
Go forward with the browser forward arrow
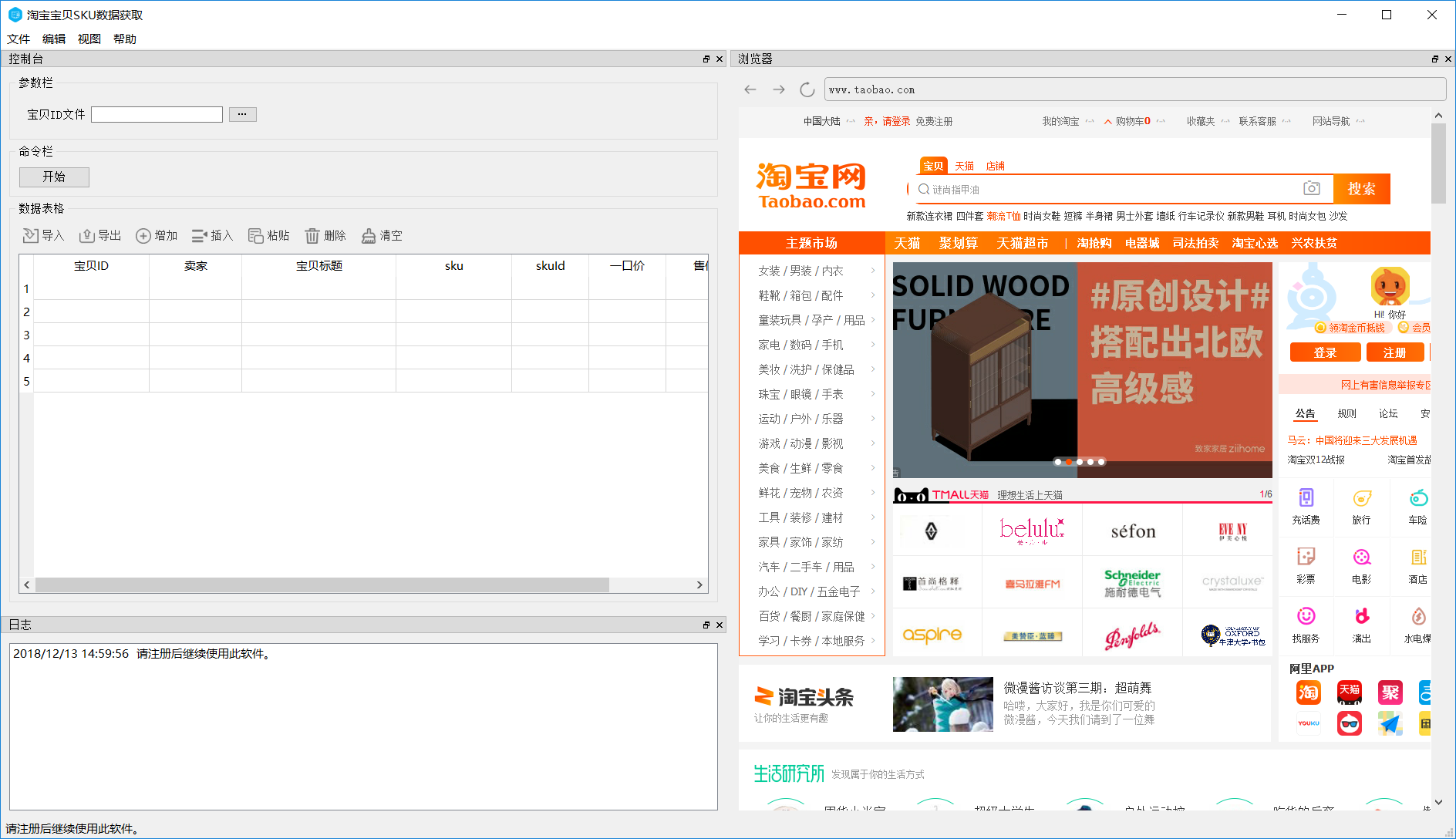coord(779,89)
